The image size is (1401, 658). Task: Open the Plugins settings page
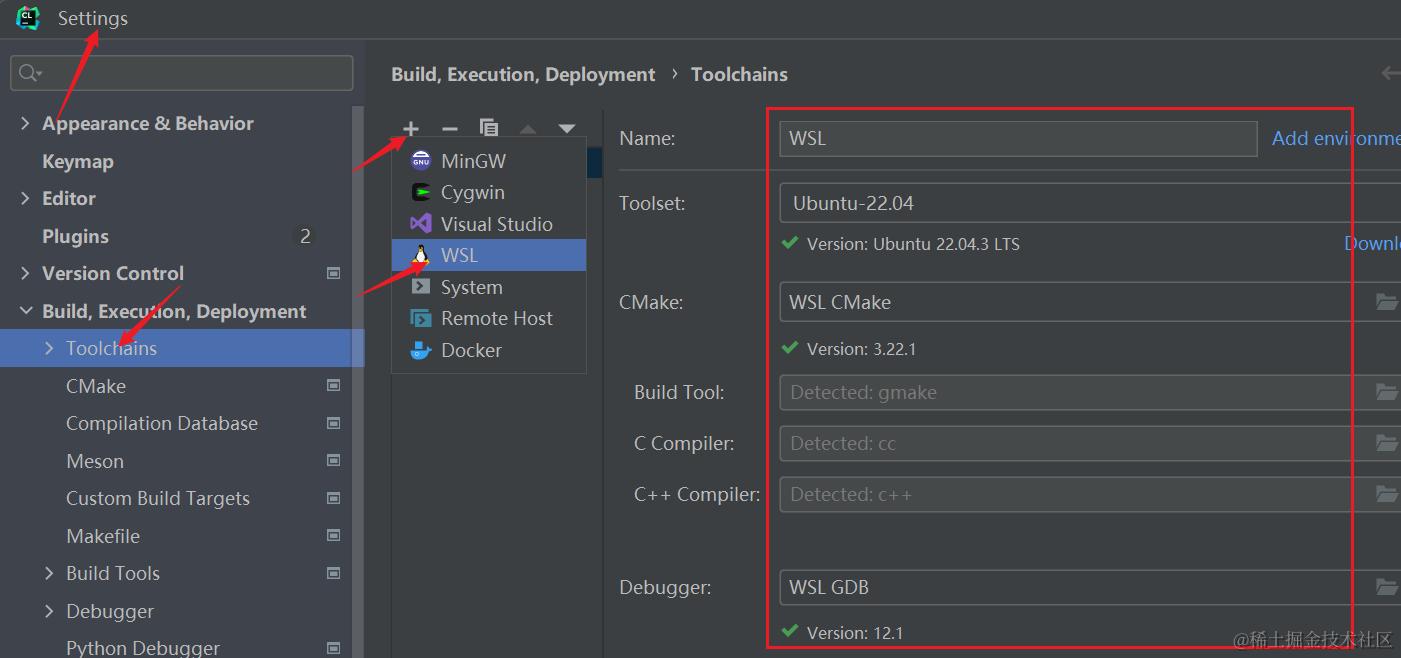(75, 237)
